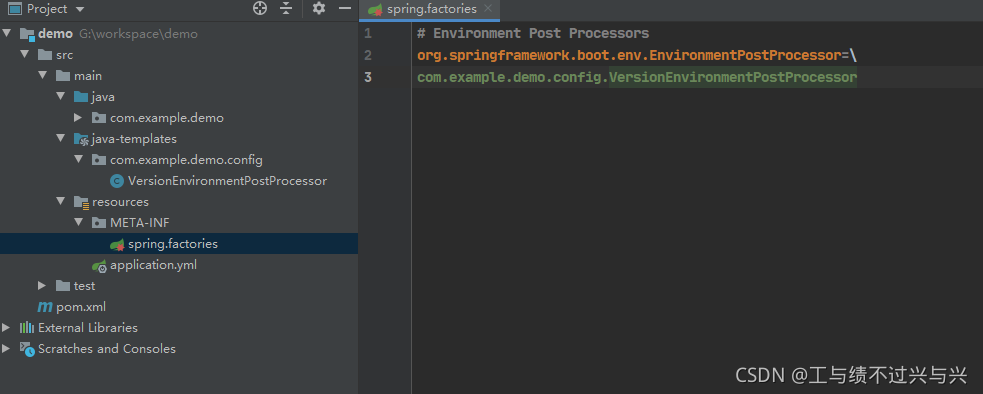Click 'Project' title text in tool window header
983x394 pixels.
click(47, 9)
